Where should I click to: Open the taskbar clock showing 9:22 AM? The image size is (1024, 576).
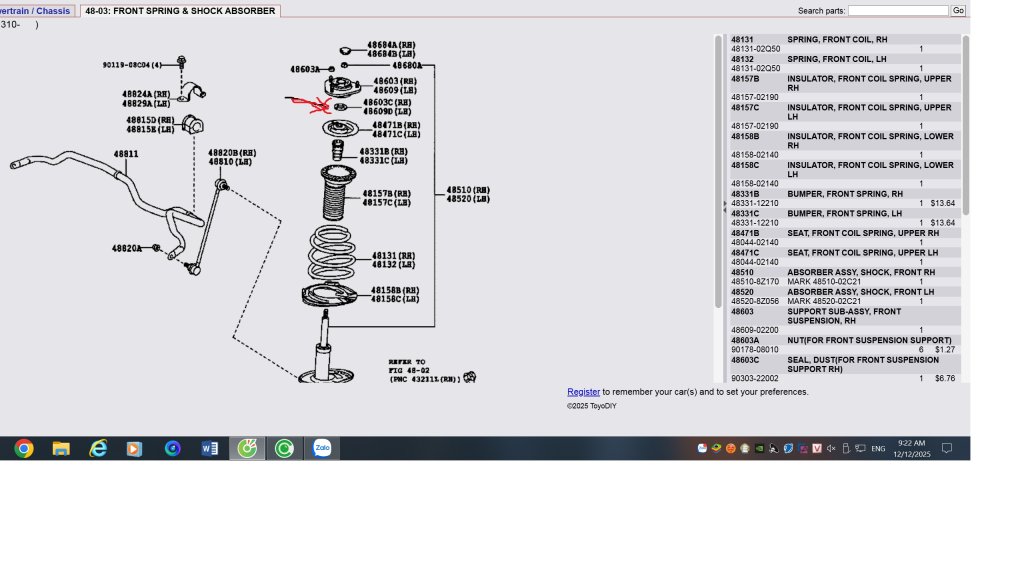pyautogui.click(x=911, y=449)
